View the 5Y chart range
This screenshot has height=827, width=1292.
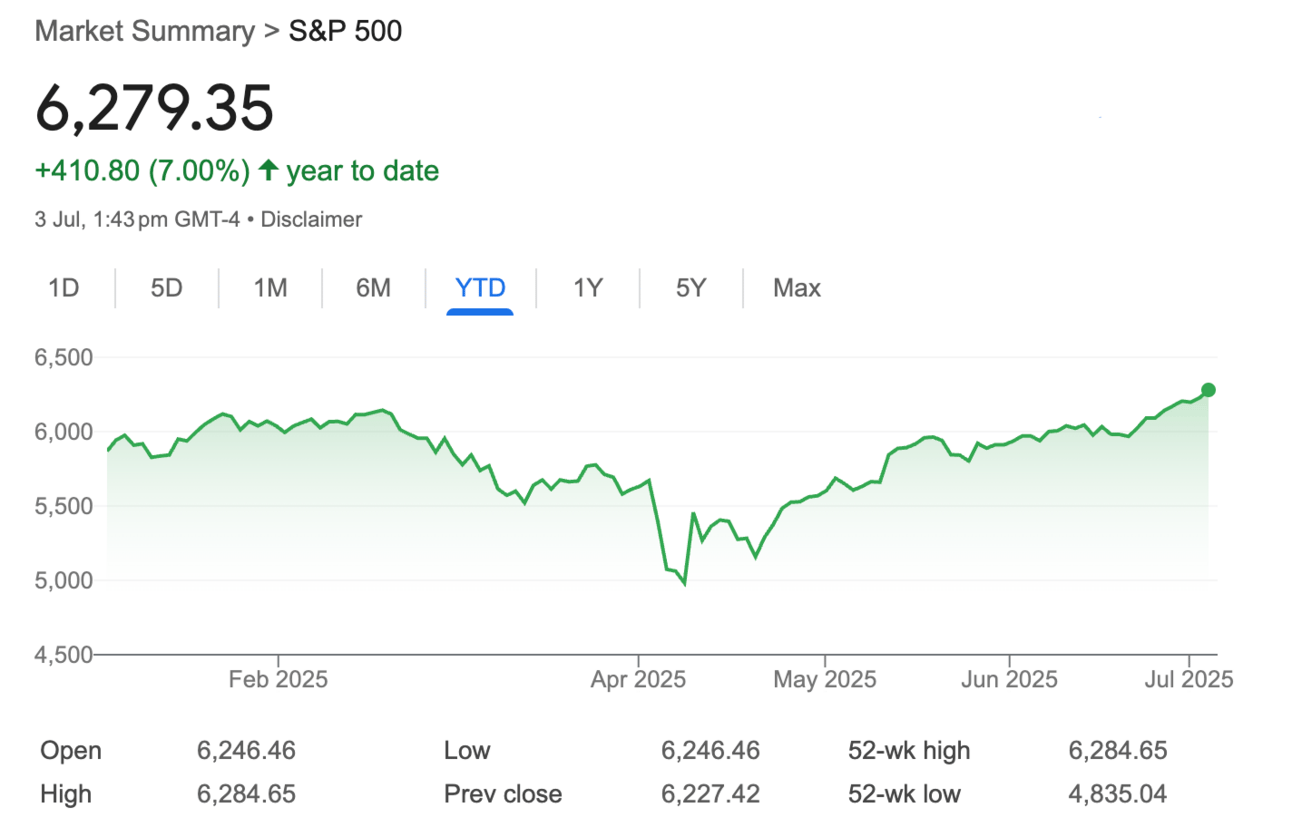click(x=691, y=288)
